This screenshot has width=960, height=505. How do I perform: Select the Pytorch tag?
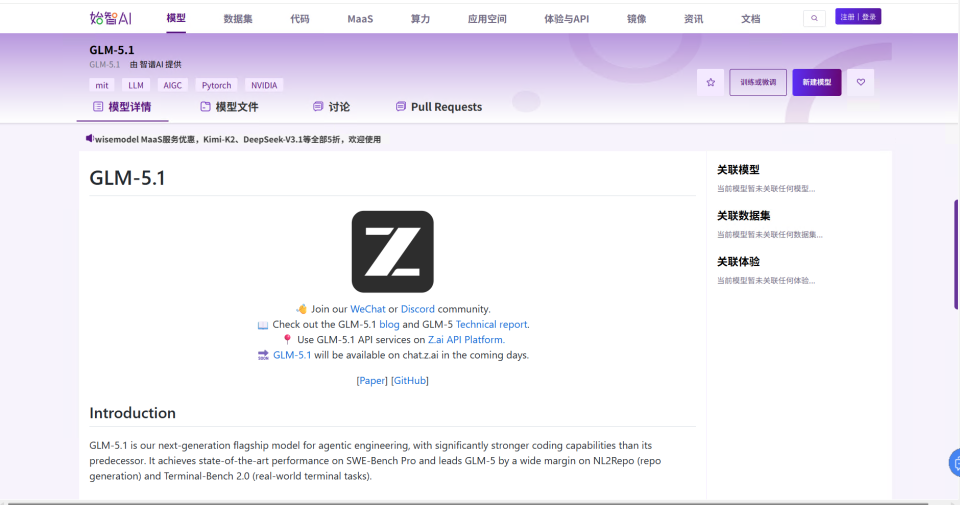coord(217,85)
